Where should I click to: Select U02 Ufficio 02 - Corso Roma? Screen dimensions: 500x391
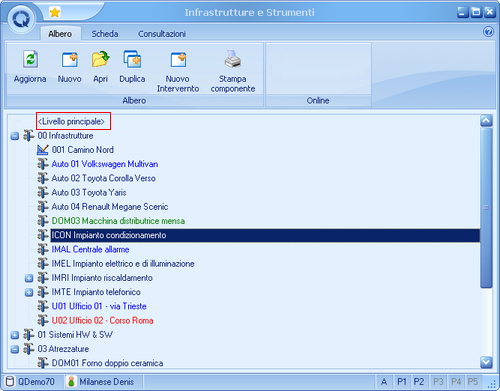[102, 320]
